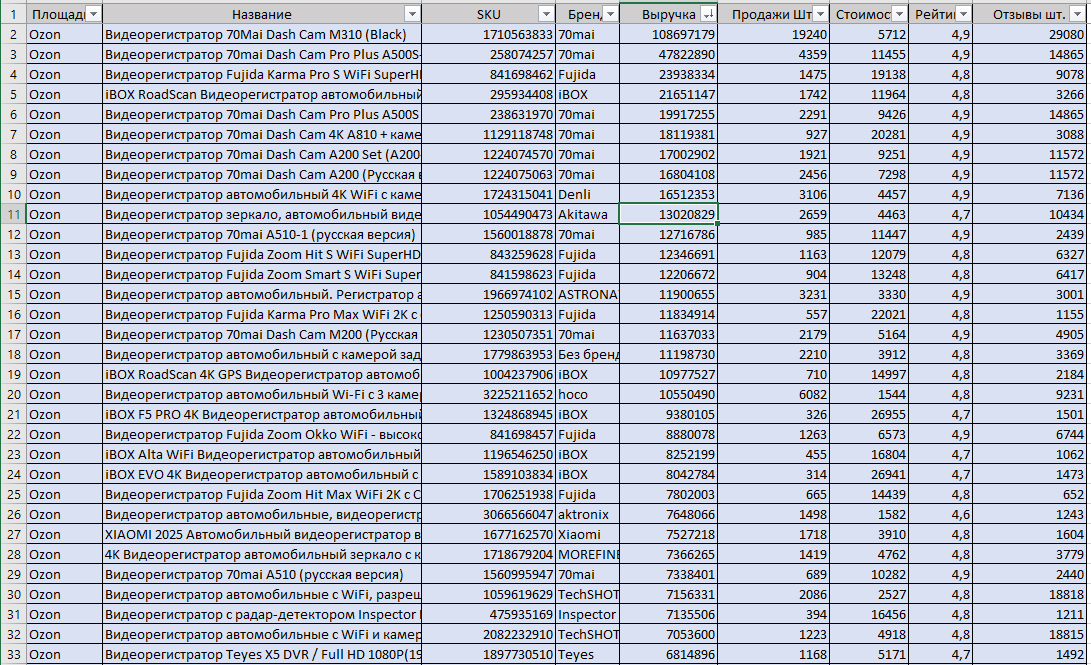Select cell 'Видеорегистратор Fujida Zoom Okko WiFi'
The height and width of the screenshot is (665, 1091).
point(262,435)
